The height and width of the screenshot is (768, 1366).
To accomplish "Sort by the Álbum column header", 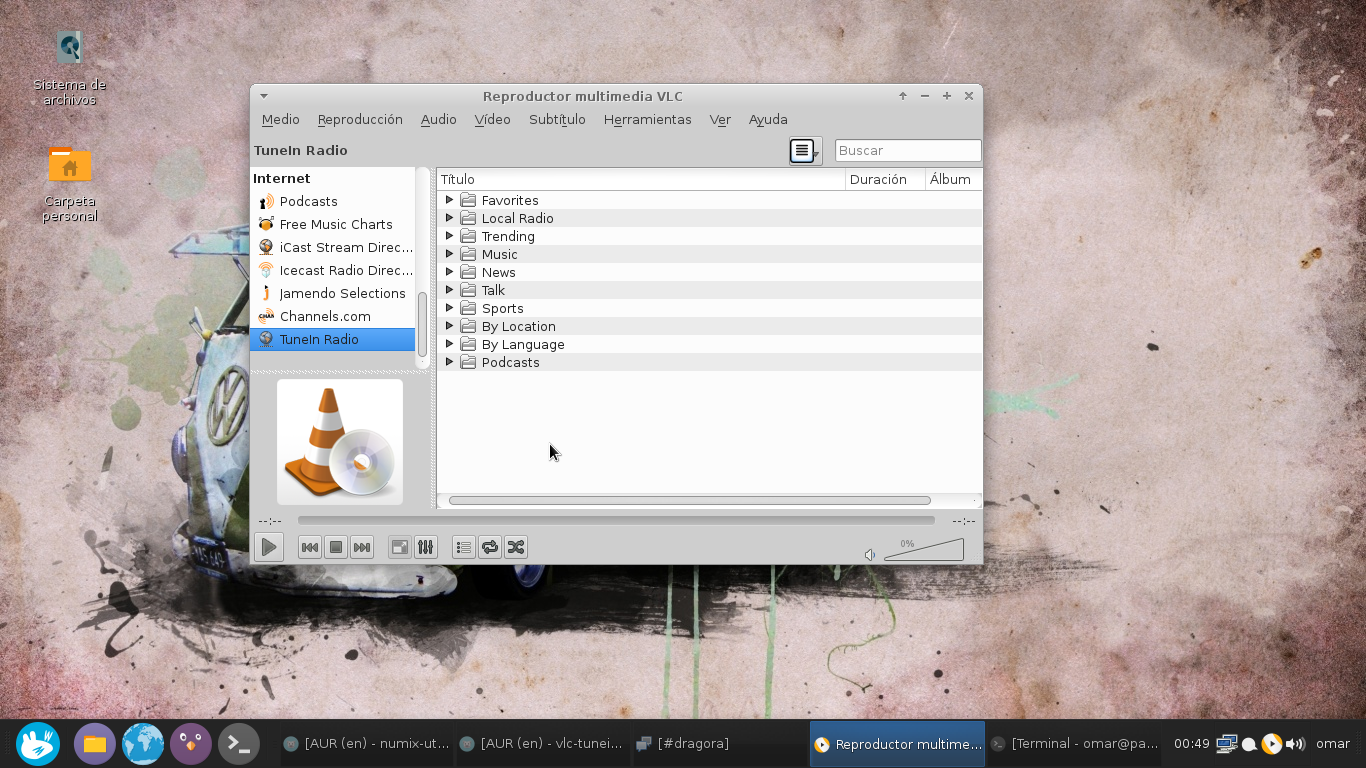I will click(954, 179).
